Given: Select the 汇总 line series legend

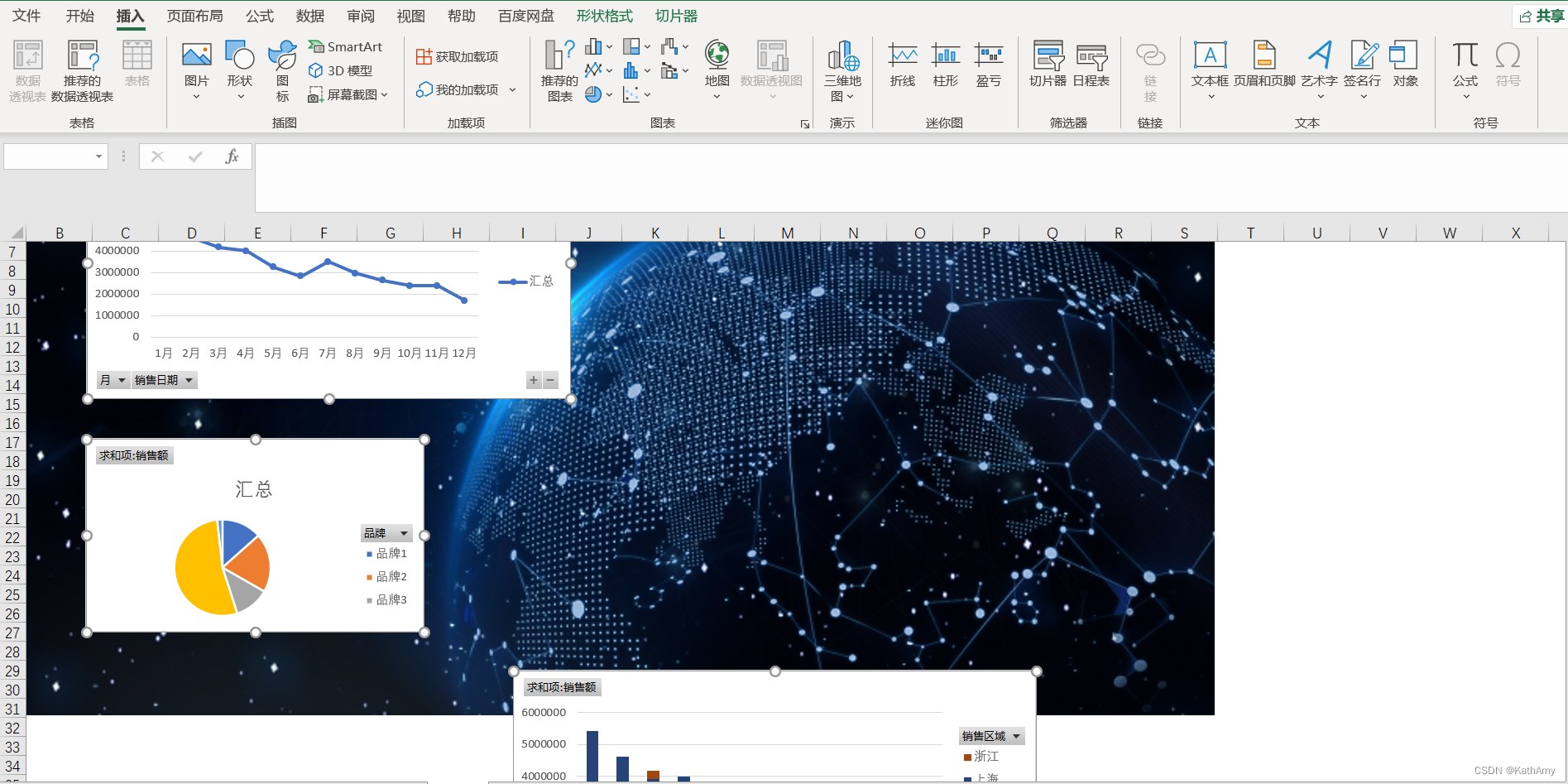Looking at the screenshot, I should (526, 281).
